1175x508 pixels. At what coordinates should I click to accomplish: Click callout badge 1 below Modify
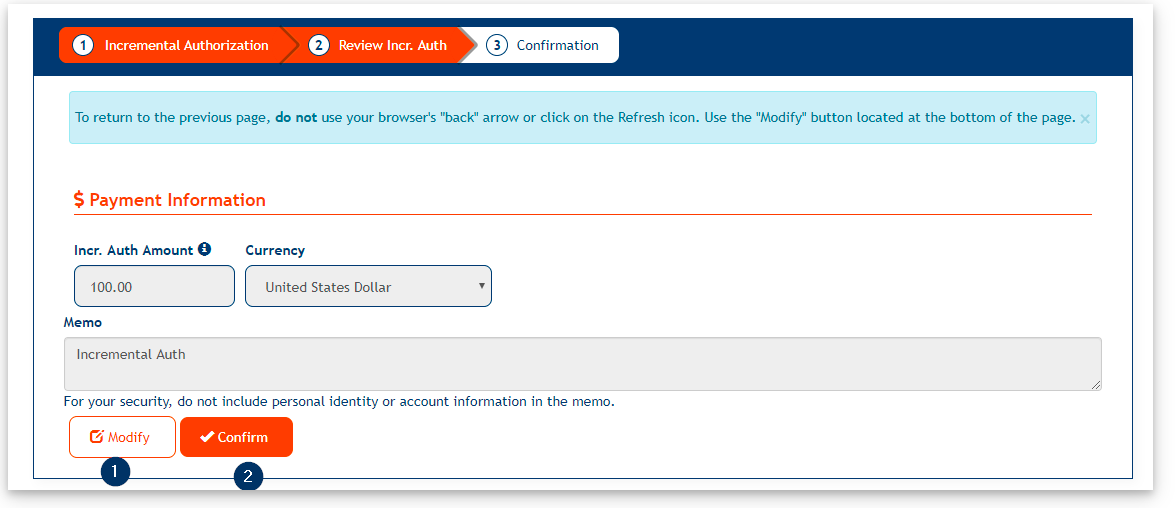116,471
